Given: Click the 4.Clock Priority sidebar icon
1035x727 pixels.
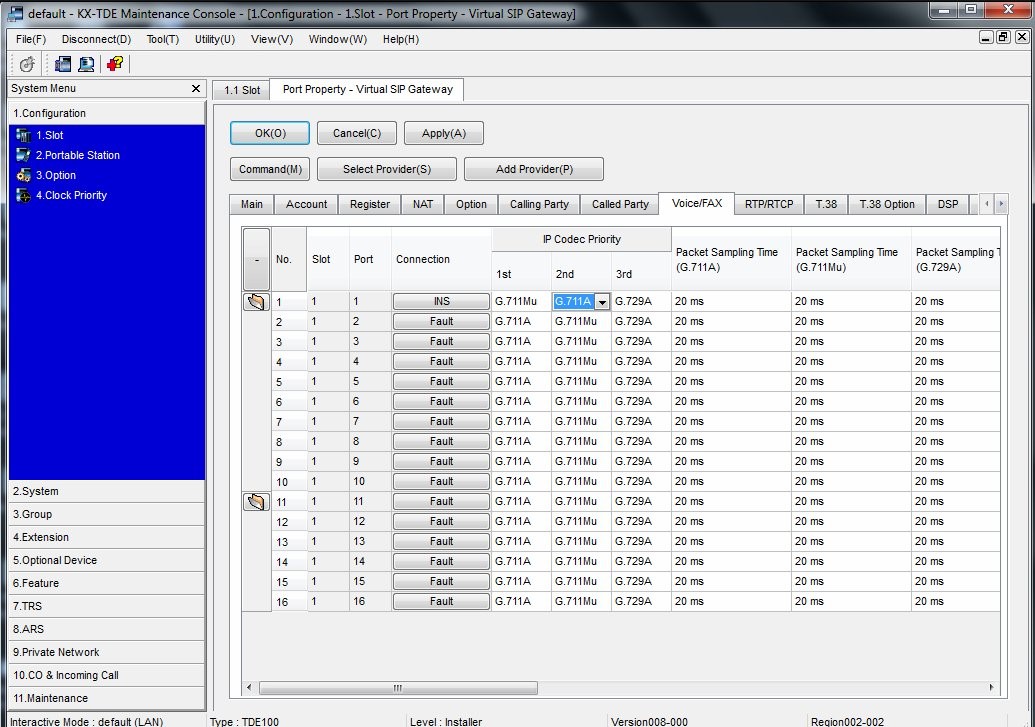Looking at the screenshot, I should pyautogui.click(x=23, y=195).
